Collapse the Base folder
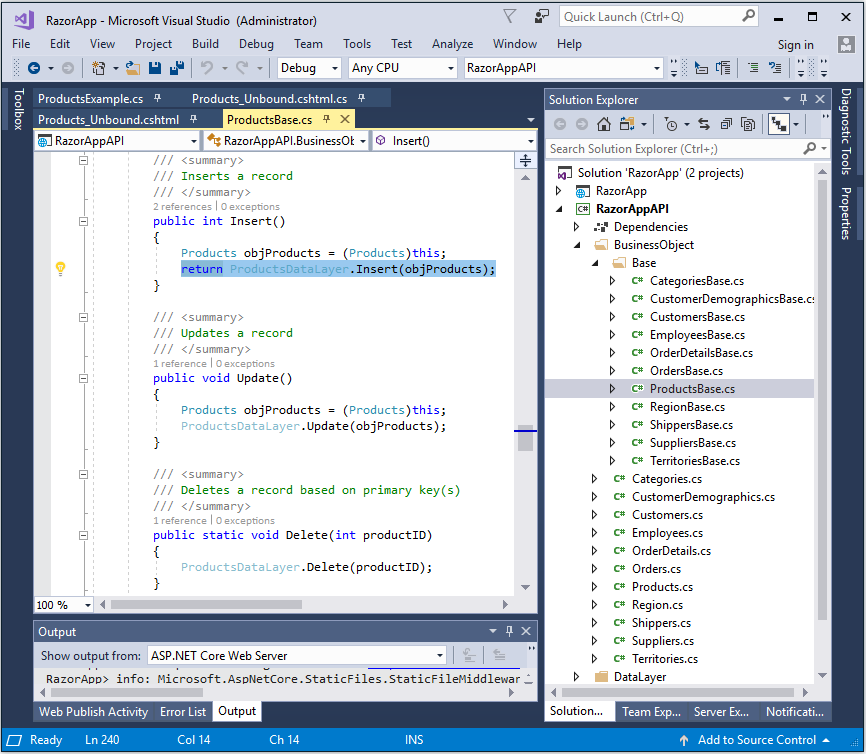The height and width of the screenshot is (754, 866). pos(595,263)
